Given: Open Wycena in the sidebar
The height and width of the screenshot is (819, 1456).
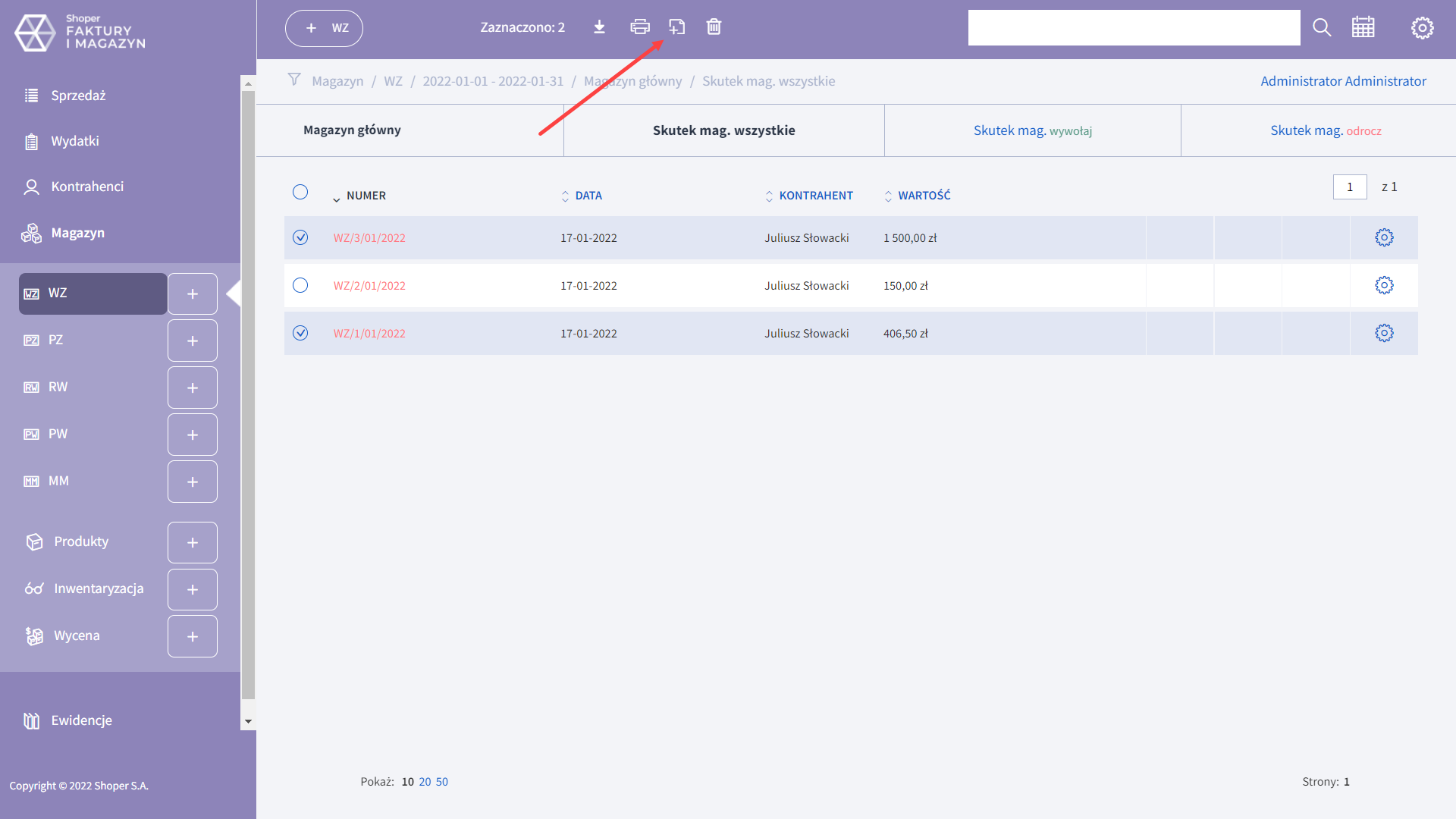Looking at the screenshot, I should (77, 635).
